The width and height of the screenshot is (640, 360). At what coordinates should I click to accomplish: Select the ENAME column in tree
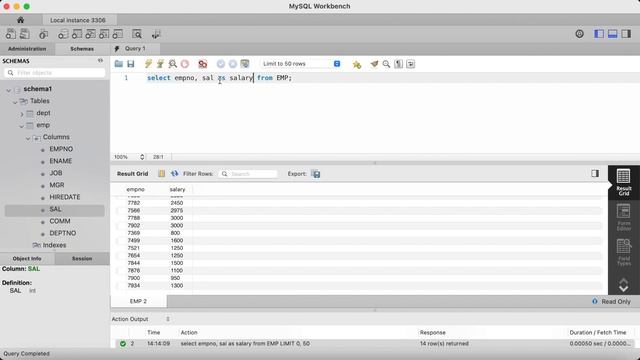click(61, 161)
